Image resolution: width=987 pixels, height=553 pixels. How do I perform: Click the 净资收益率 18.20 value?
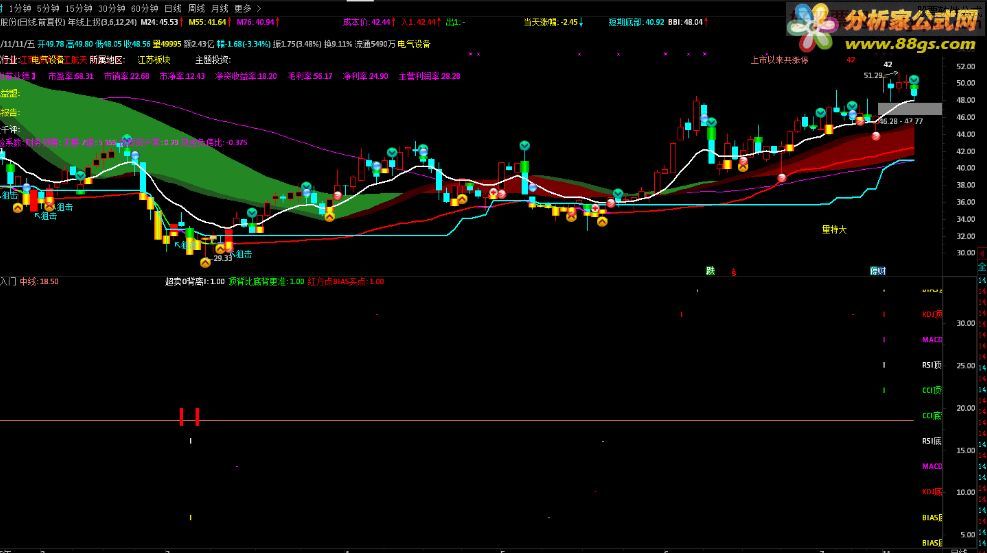[246, 76]
